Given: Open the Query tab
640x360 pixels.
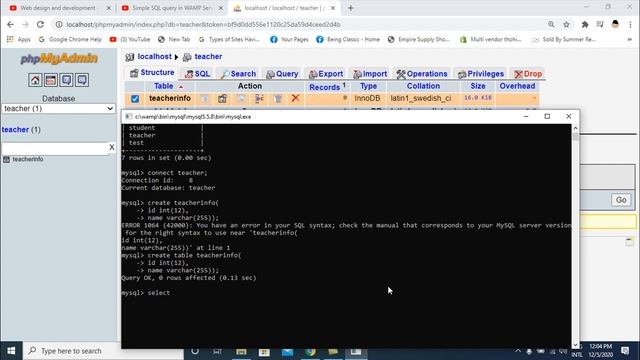Looking at the screenshot, I should coord(282,74).
